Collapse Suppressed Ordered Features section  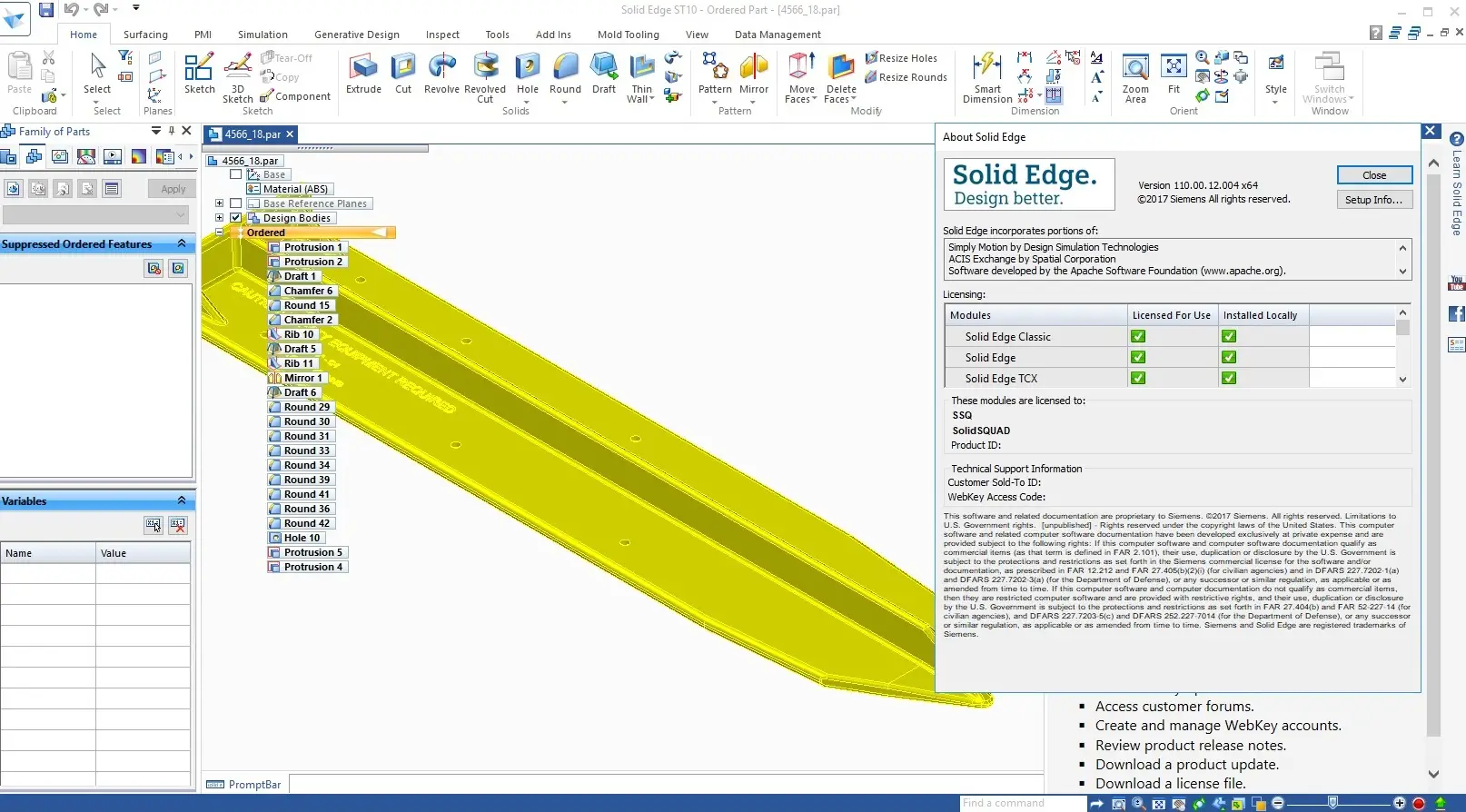(x=182, y=244)
